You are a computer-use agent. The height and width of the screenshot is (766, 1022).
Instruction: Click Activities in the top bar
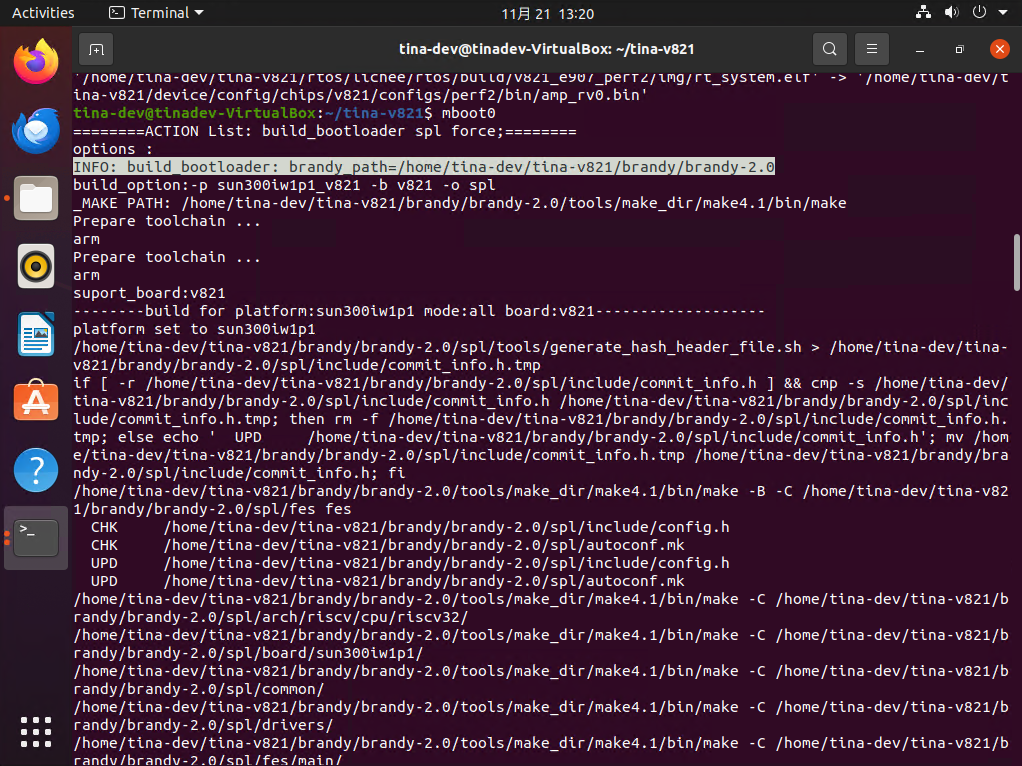(43, 13)
